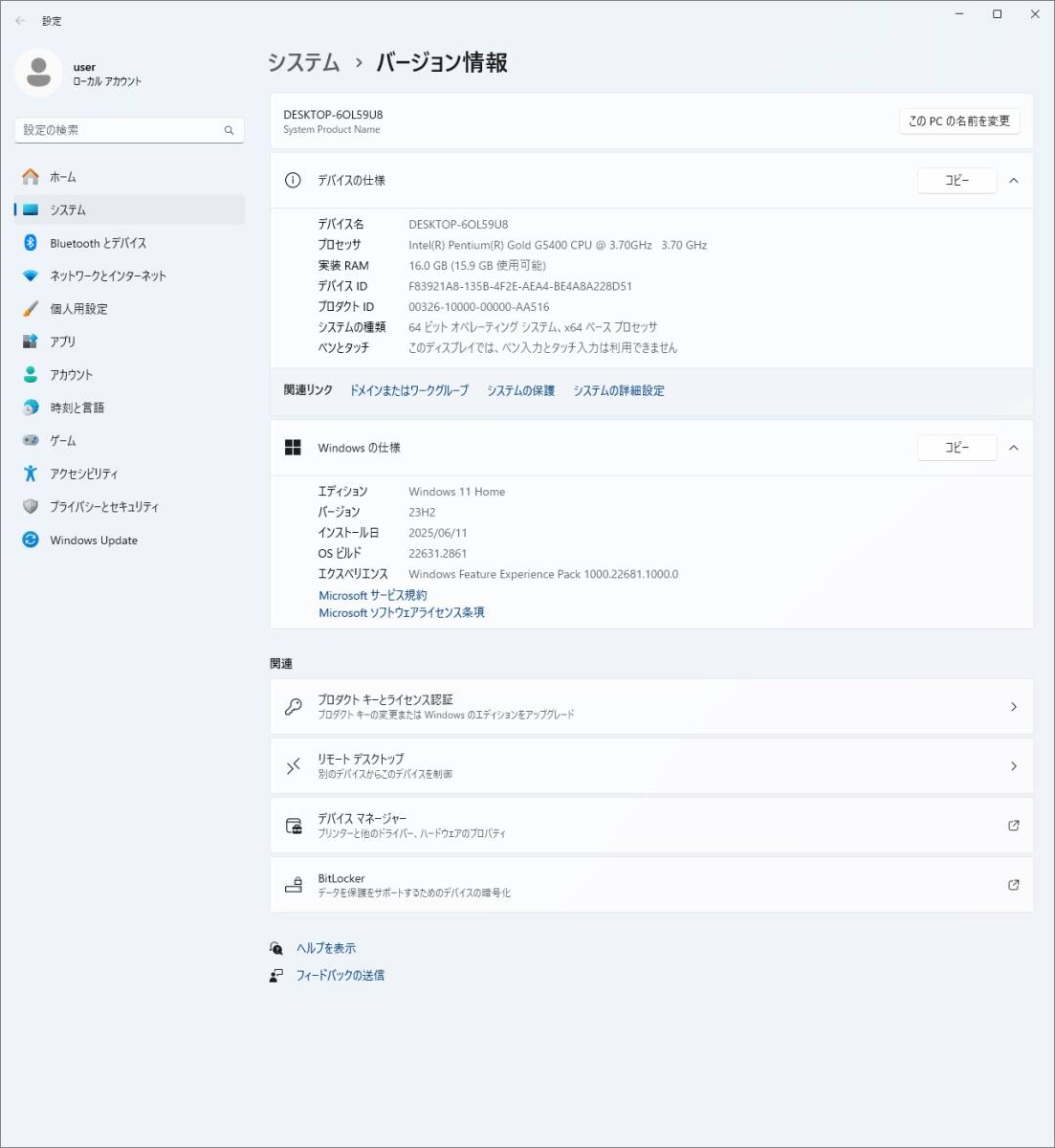This screenshot has width=1055, height=1148.
Task: Open リモート デスクトップ via its chevron
Action: click(1014, 766)
